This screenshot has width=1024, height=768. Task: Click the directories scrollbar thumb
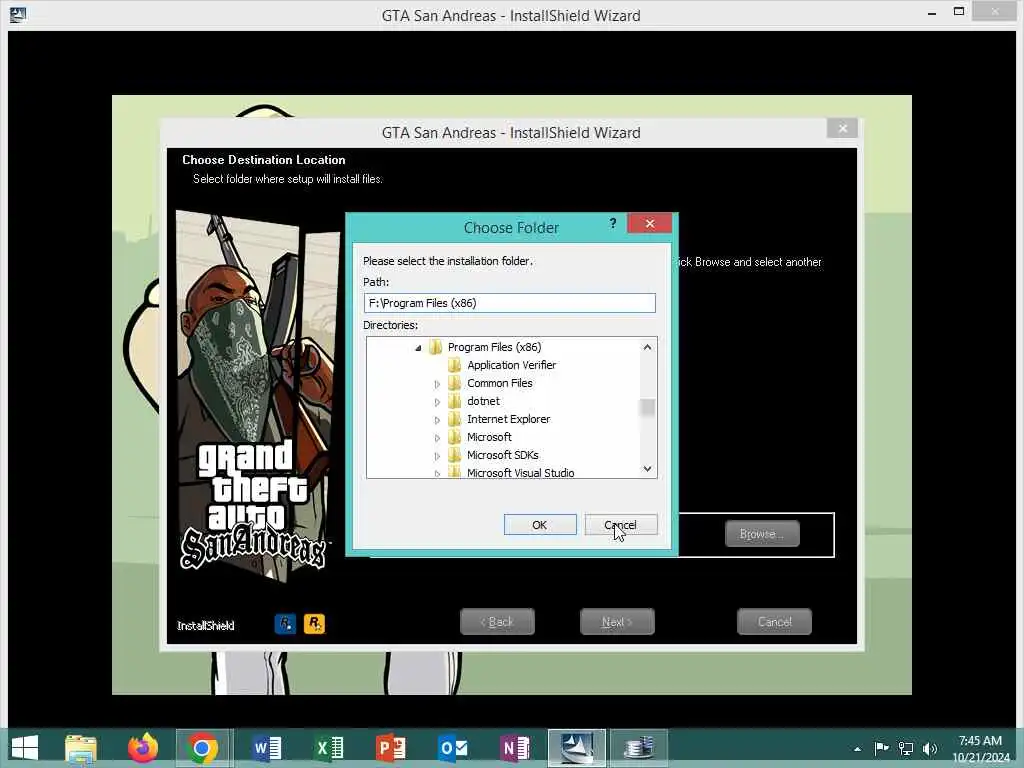[647, 408]
